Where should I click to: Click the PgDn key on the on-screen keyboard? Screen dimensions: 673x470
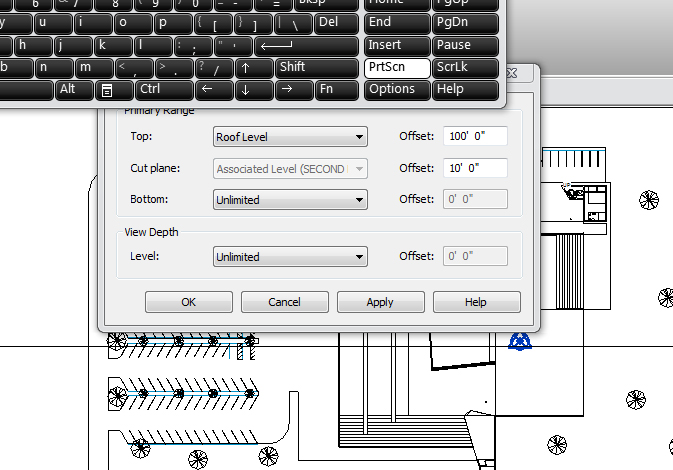465,23
